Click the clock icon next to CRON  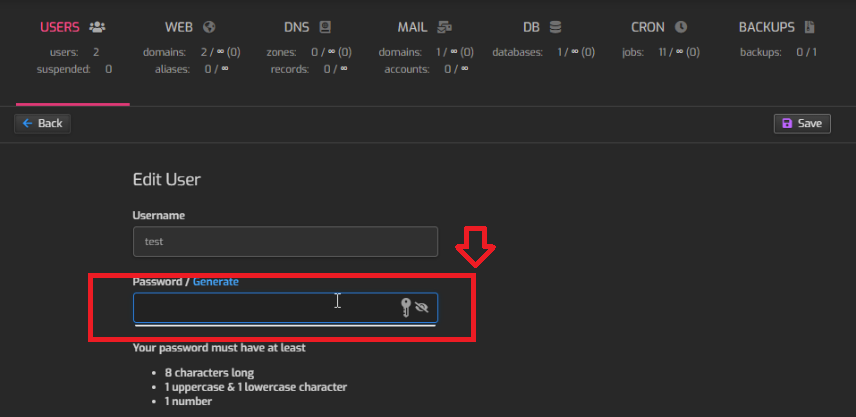click(680, 27)
